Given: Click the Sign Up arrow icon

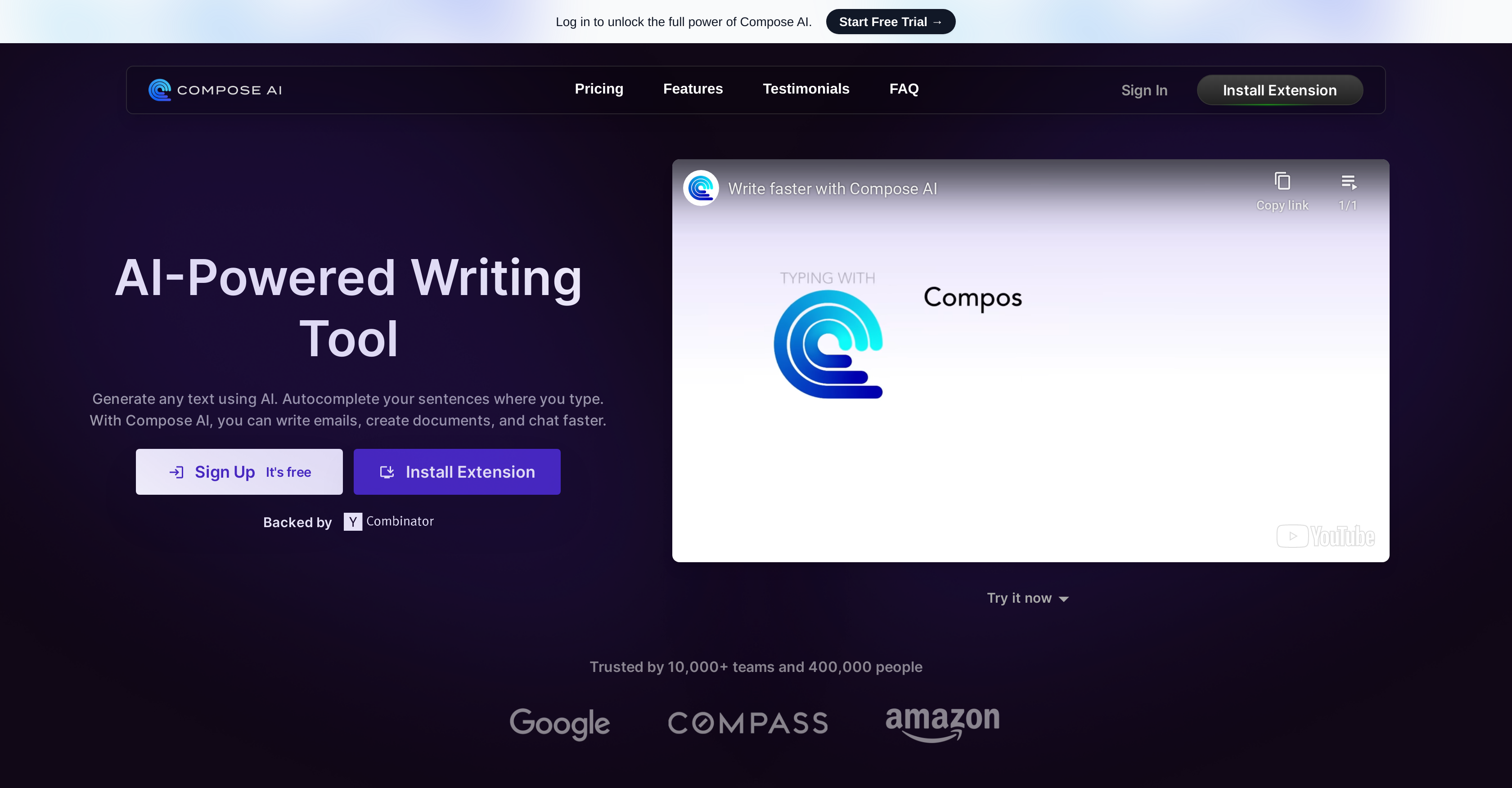Looking at the screenshot, I should pos(176,471).
